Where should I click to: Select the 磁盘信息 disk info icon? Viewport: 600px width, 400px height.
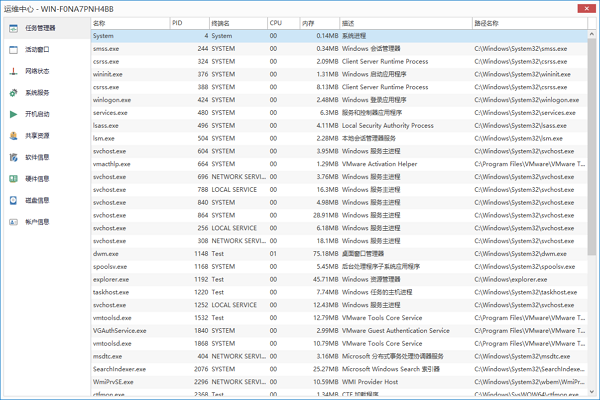(13, 200)
